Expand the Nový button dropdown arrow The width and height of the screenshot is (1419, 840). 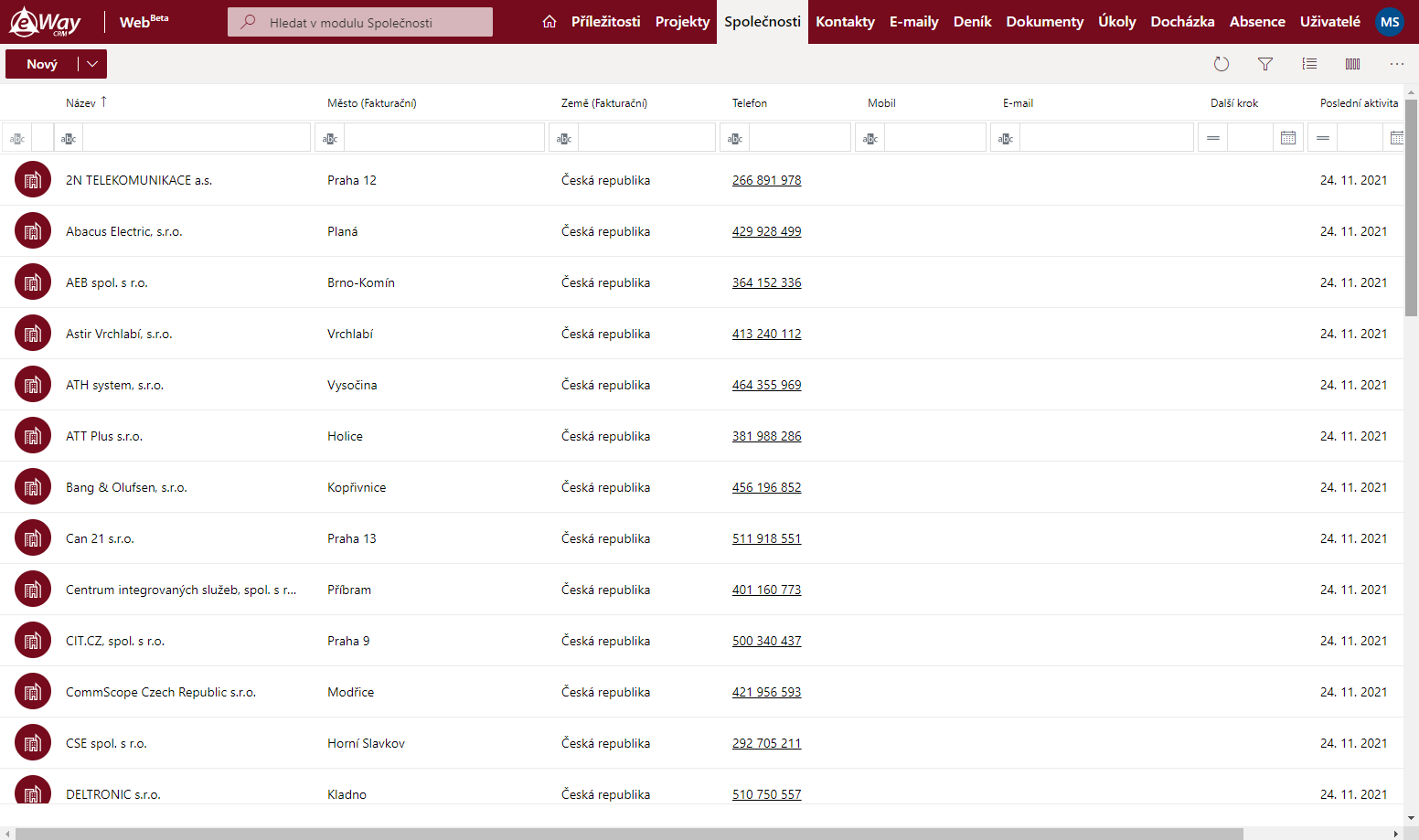pos(91,64)
